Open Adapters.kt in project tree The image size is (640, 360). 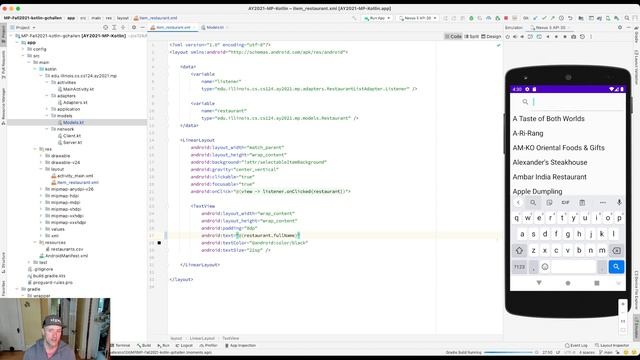72,102
